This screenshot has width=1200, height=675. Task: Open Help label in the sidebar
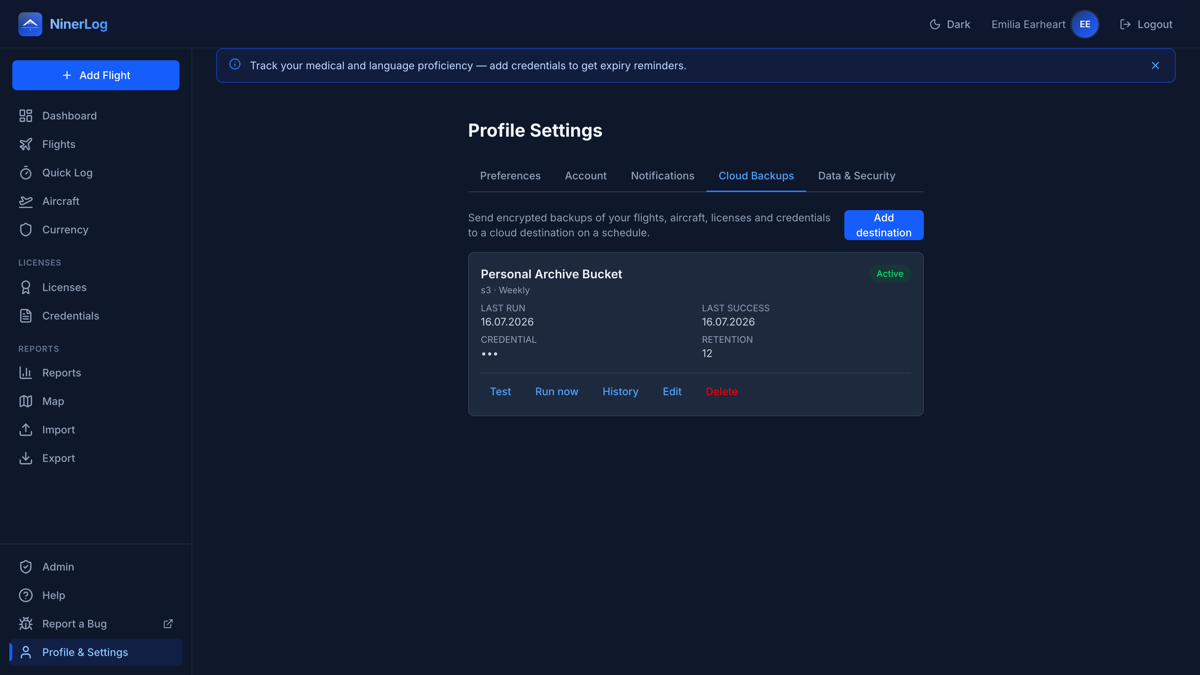53,595
